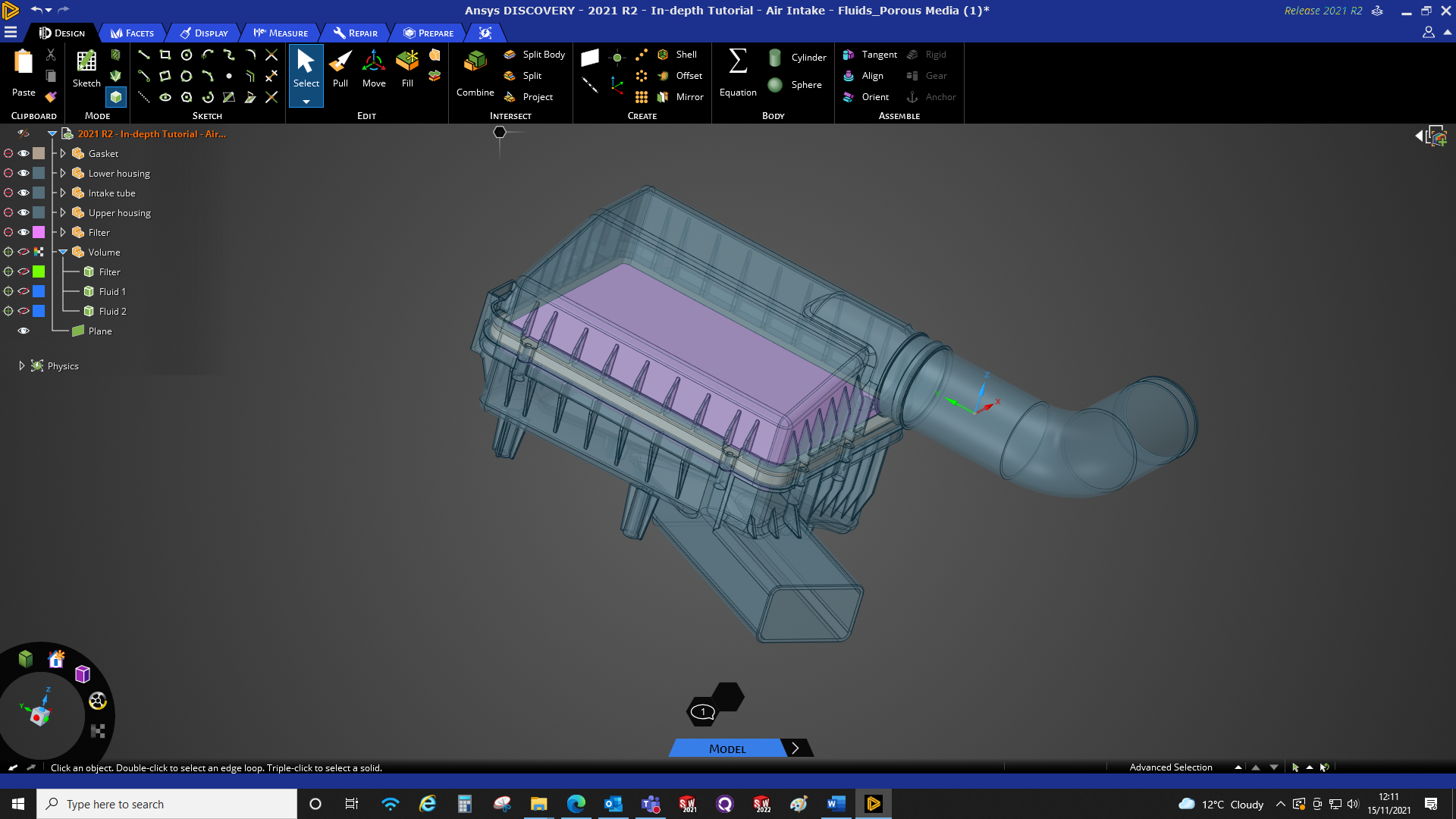1456x819 pixels.
Task: Hide the Lower housing component
Action: pos(24,173)
